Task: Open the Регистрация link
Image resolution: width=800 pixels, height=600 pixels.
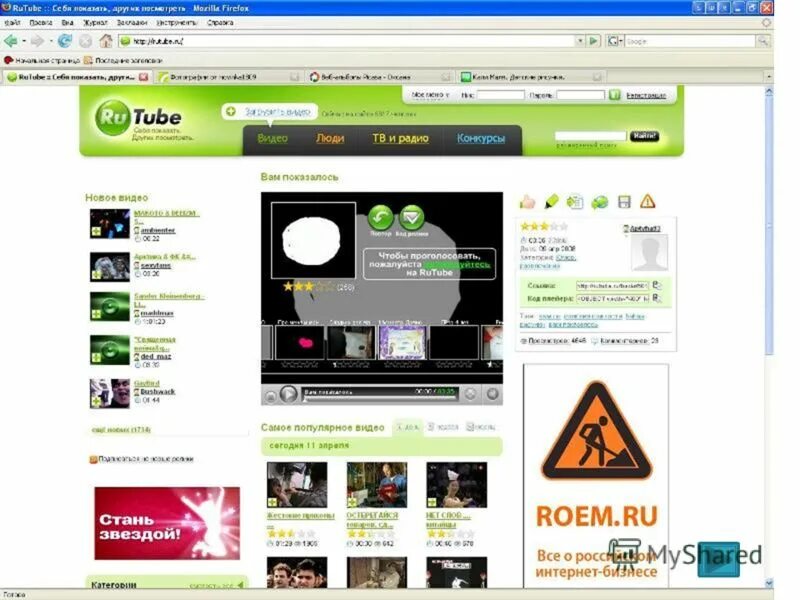Action: [646, 95]
